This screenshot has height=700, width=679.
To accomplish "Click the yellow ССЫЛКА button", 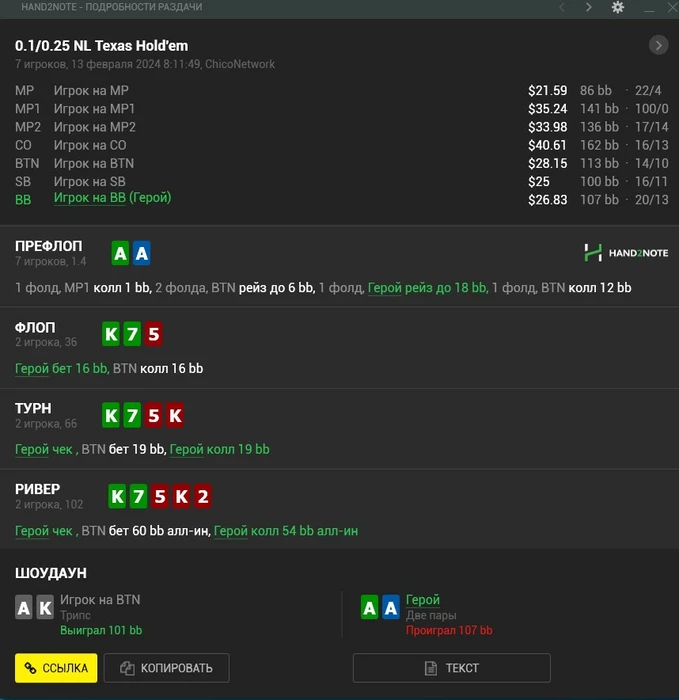I will click(x=56, y=668).
